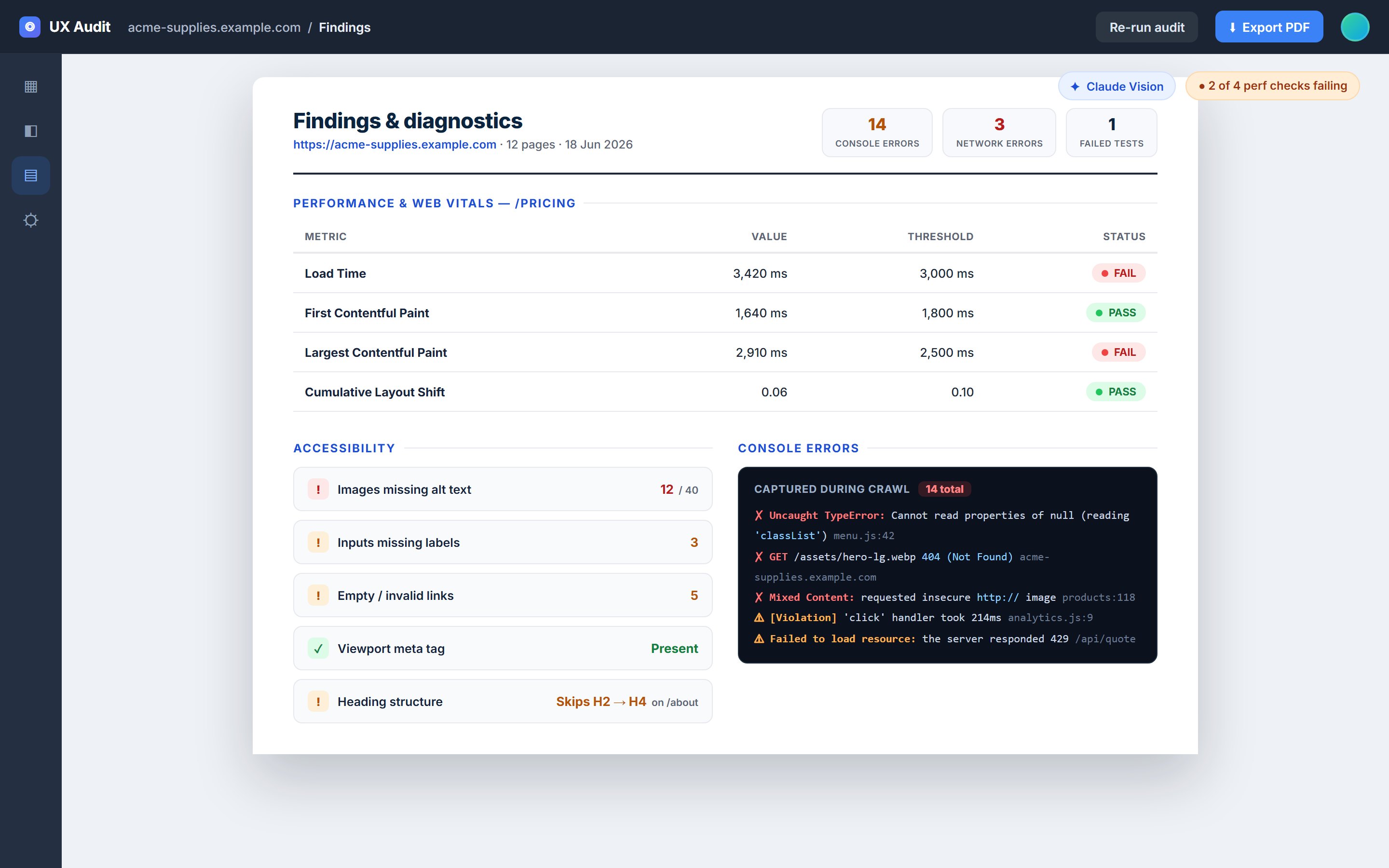Click the Load Time FAIL status pill
Viewport: 1389px width, 868px height.
(x=1118, y=273)
